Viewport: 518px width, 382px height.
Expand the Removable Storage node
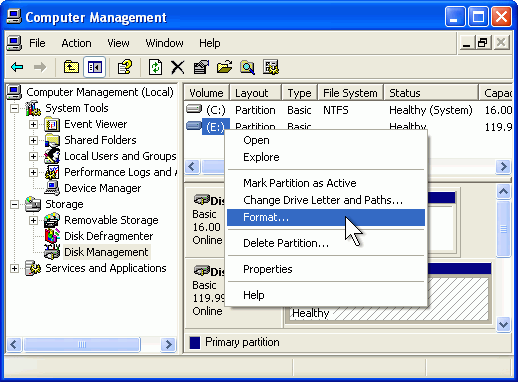click(x=33, y=220)
